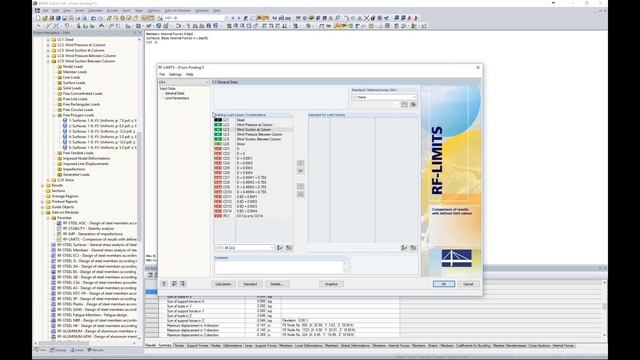Click inside the Comment text field
640x360 pixels.
point(279,267)
